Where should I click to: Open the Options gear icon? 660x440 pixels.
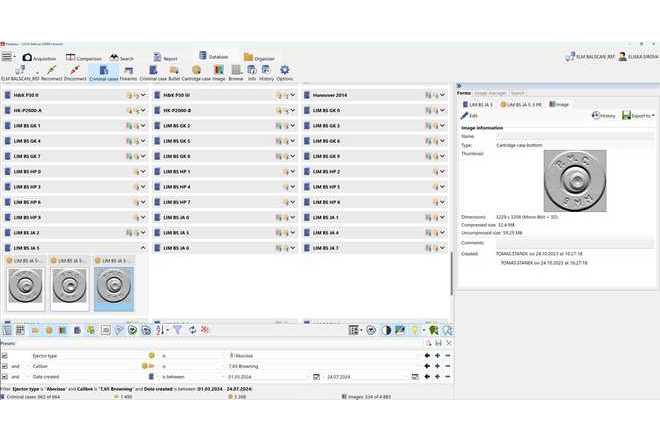(x=285, y=72)
